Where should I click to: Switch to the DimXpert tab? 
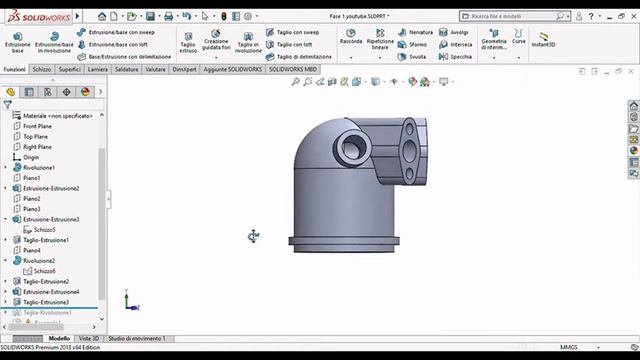[x=184, y=69]
